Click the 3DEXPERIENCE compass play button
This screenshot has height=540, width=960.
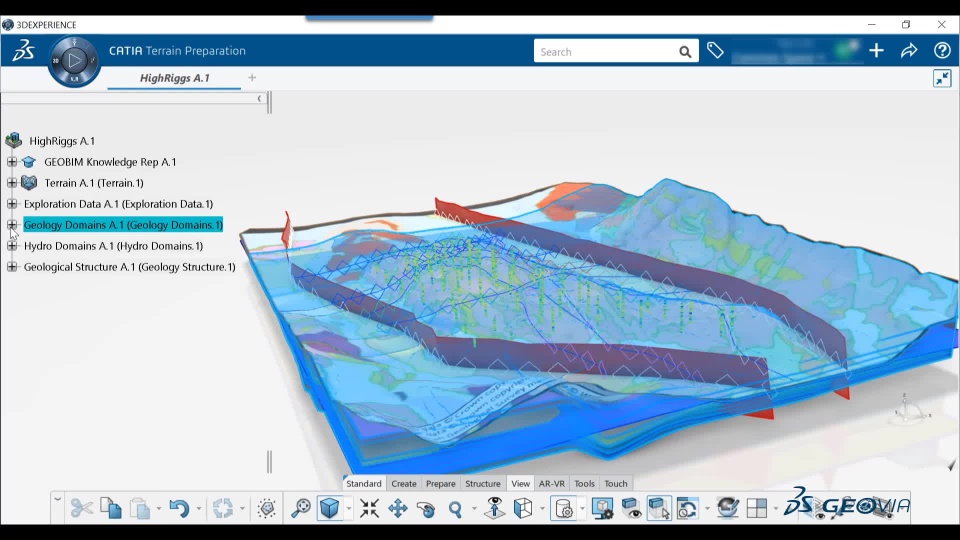[x=74, y=61]
